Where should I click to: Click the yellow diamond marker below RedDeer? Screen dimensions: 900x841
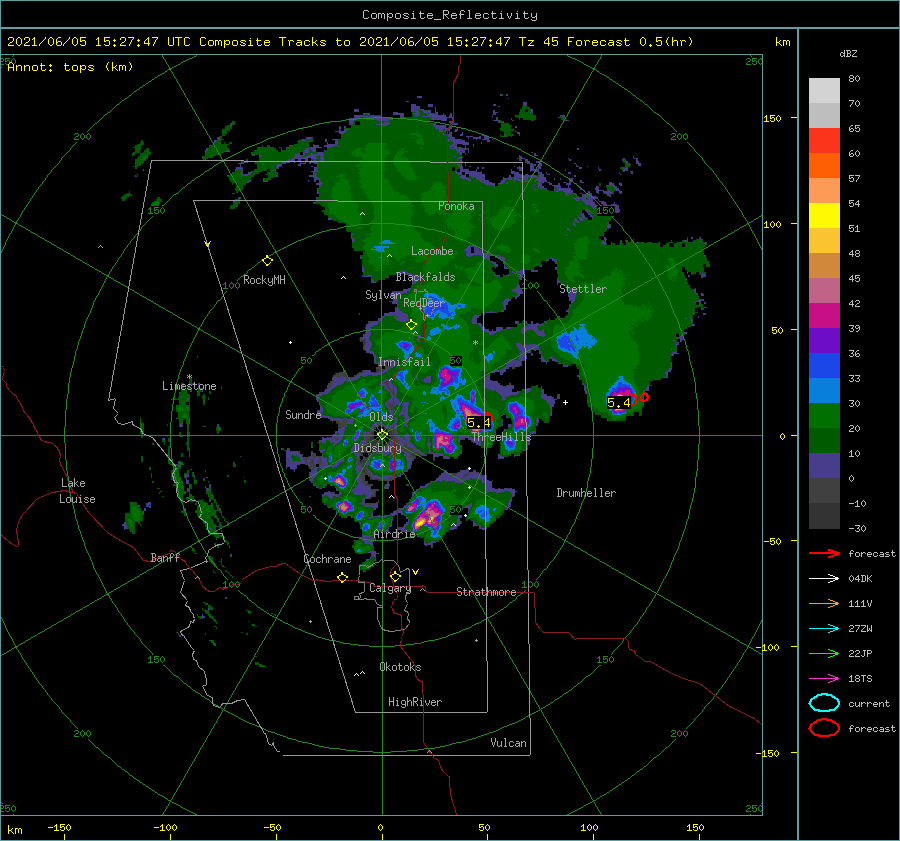411,325
